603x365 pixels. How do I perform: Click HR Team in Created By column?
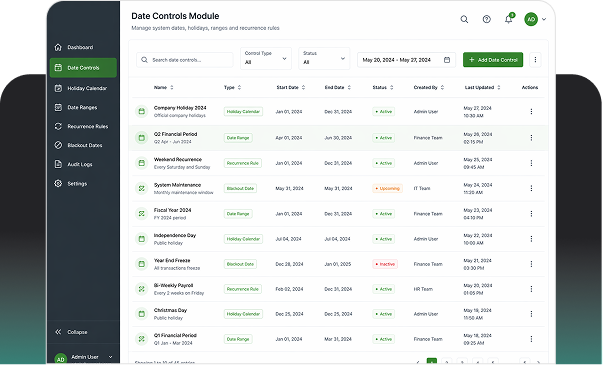pyautogui.click(x=423, y=289)
